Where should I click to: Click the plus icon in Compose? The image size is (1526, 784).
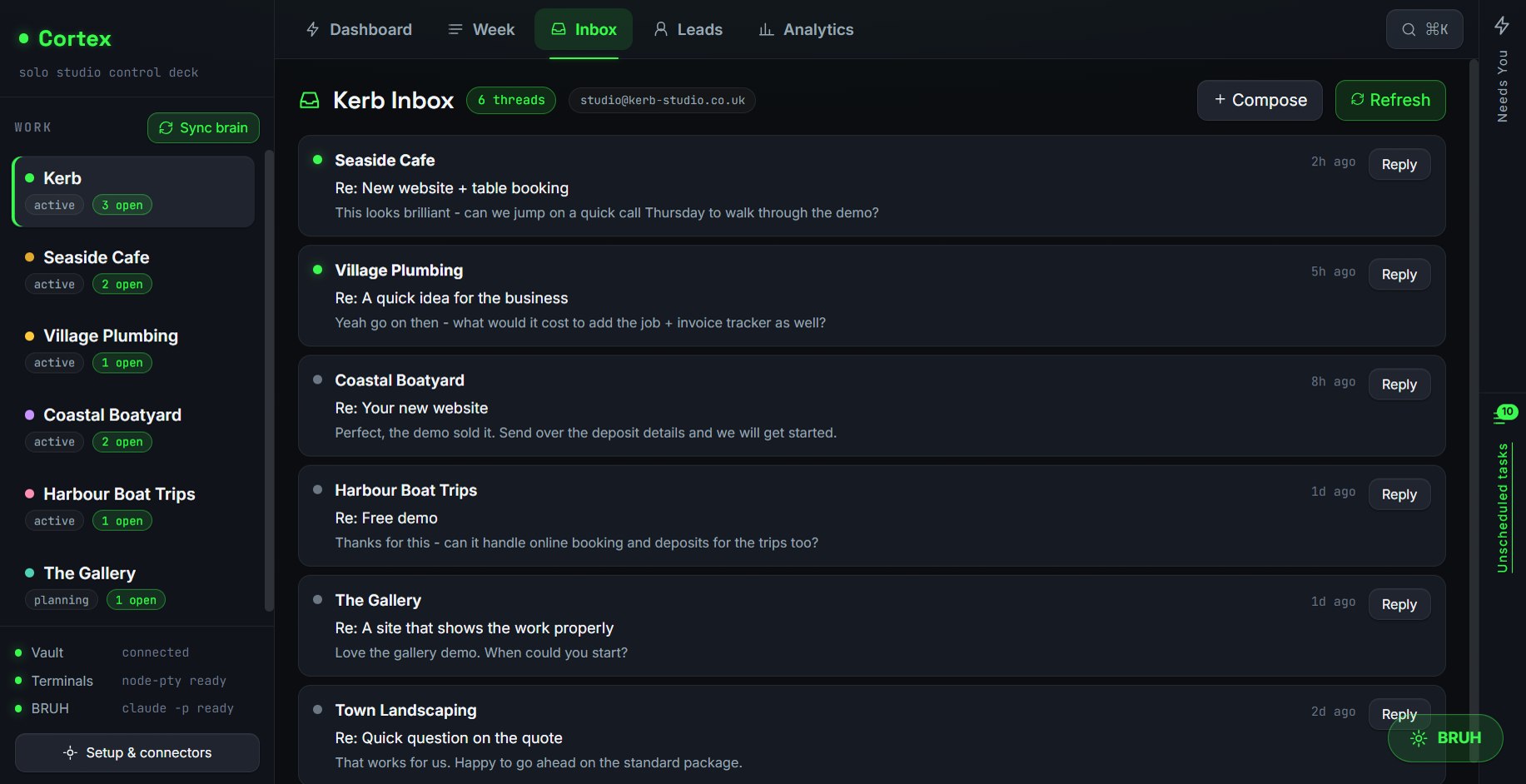[x=1220, y=99]
